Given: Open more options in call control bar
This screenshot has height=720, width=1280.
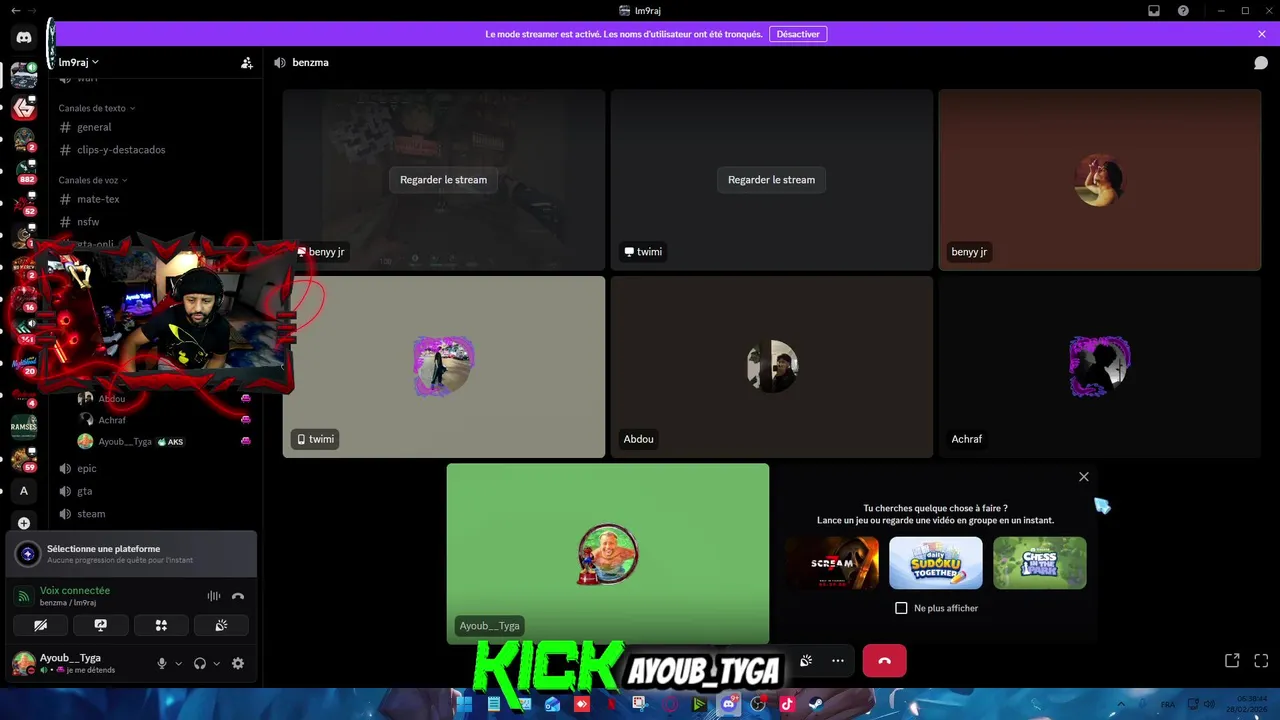Looking at the screenshot, I should [838, 661].
